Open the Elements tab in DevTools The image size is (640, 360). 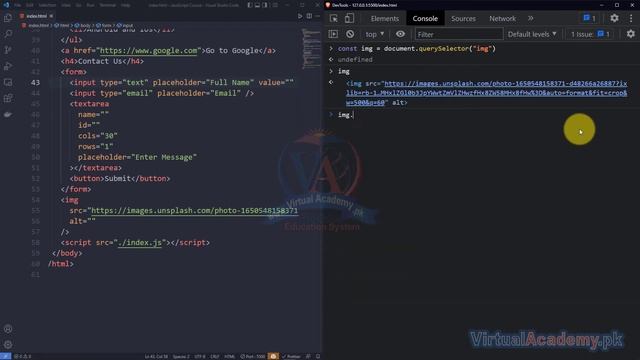click(x=384, y=18)
